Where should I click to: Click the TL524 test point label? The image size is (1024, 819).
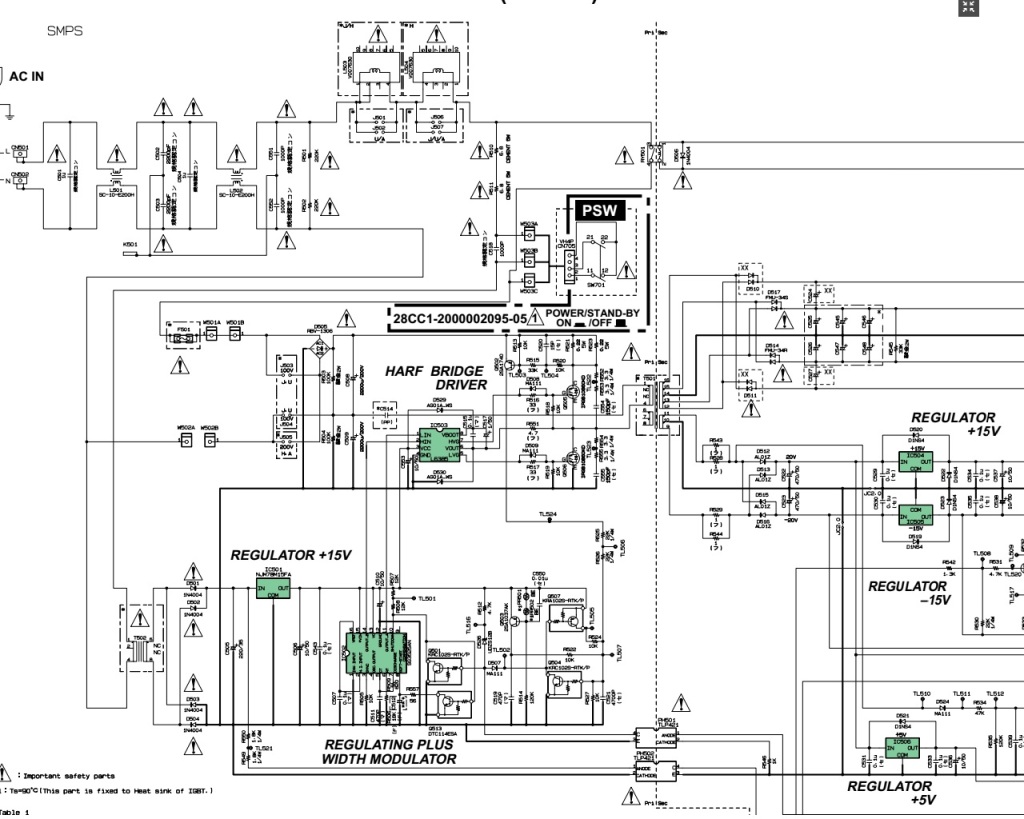548,515
